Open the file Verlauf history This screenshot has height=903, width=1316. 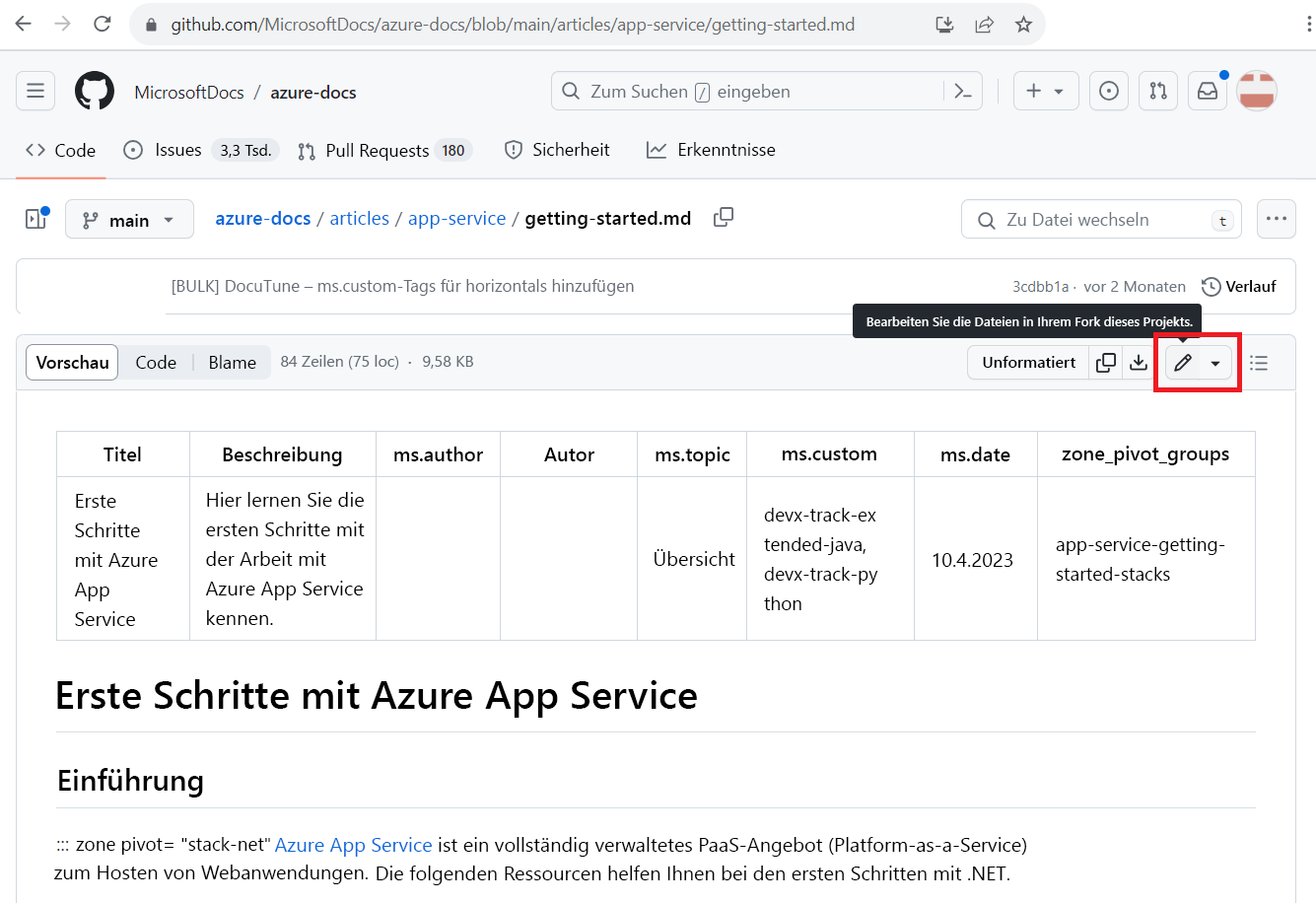coord(1239,286)
